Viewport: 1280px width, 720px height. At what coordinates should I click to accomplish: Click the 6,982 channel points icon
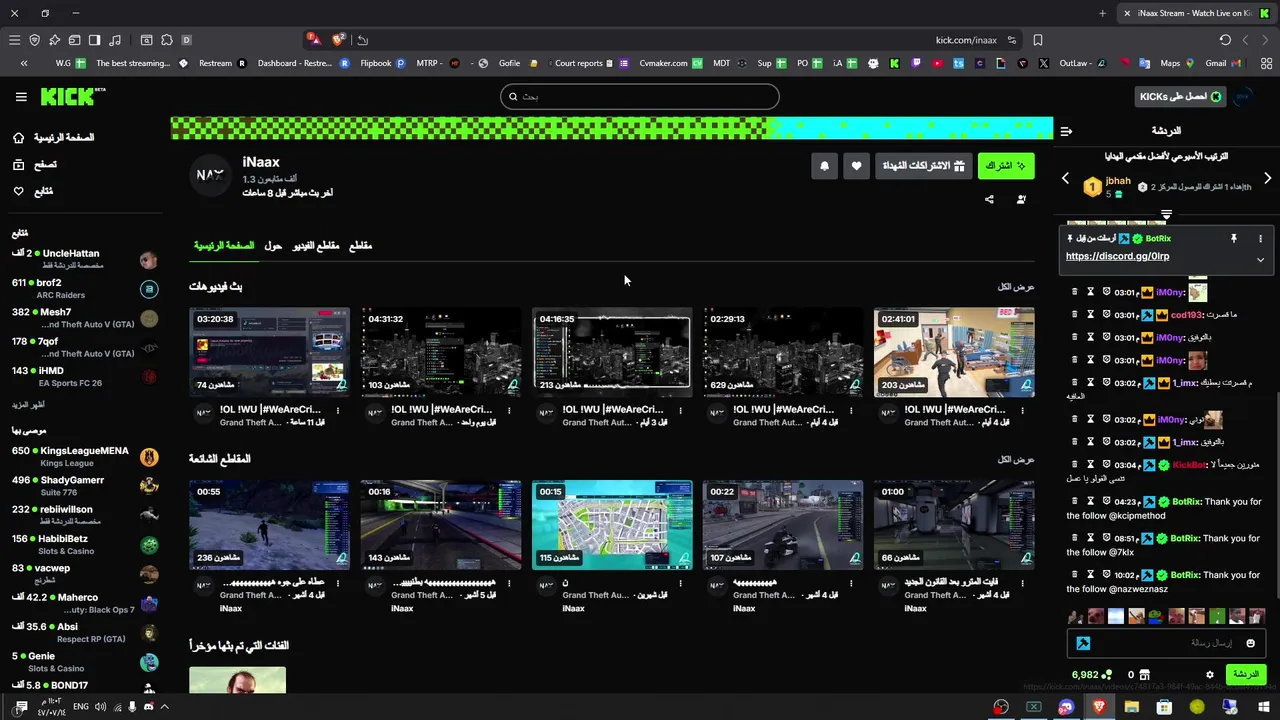(x=1108, y=675)
